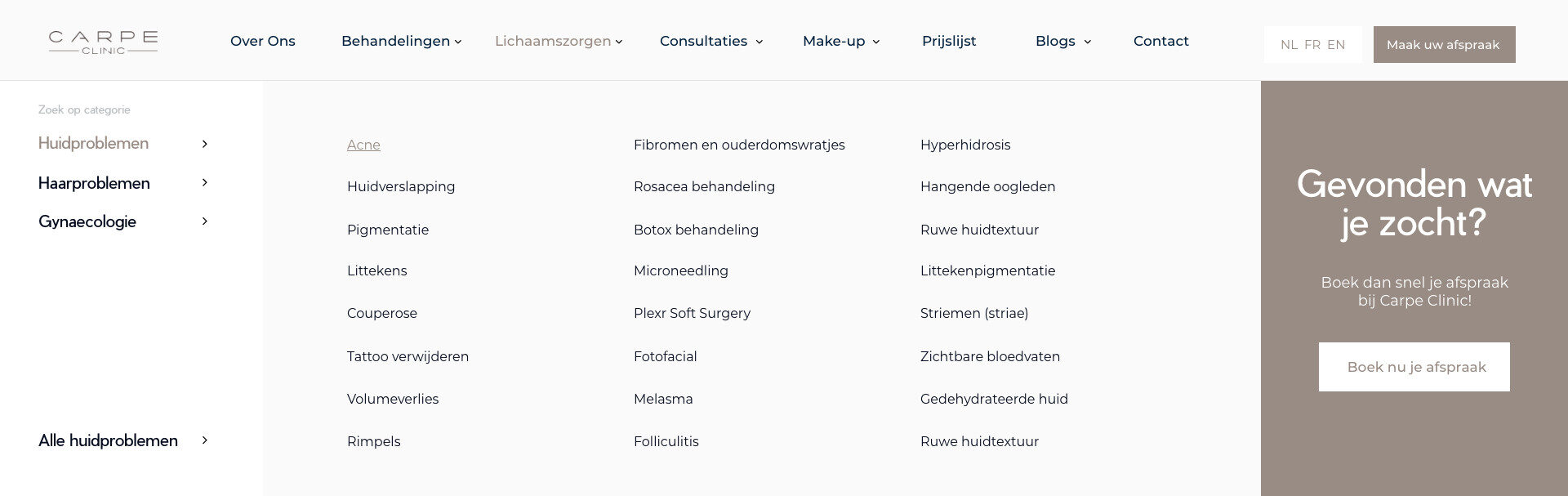
Task: Expand the Haarproblemen category arrow
Action: point(205,183)
